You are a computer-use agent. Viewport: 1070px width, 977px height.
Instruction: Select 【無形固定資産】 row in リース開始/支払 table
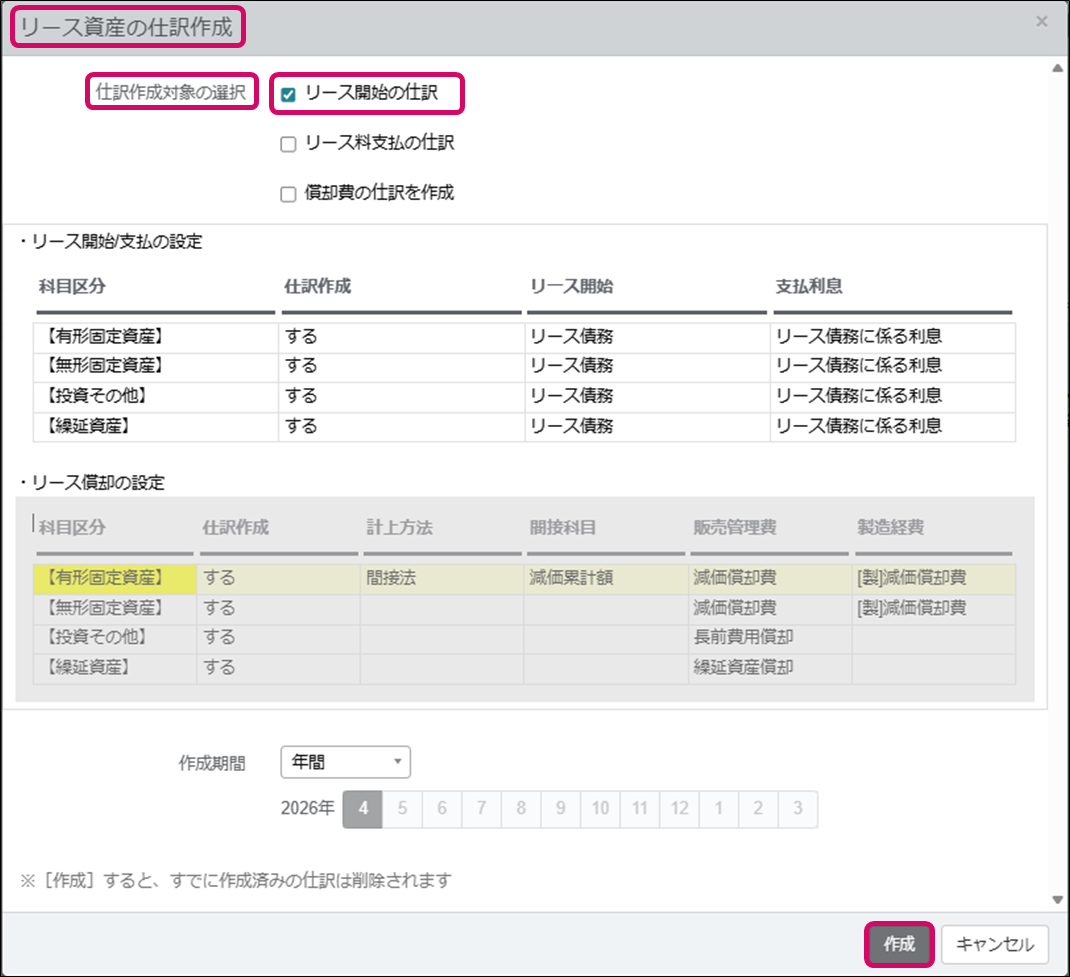(155, 366)
